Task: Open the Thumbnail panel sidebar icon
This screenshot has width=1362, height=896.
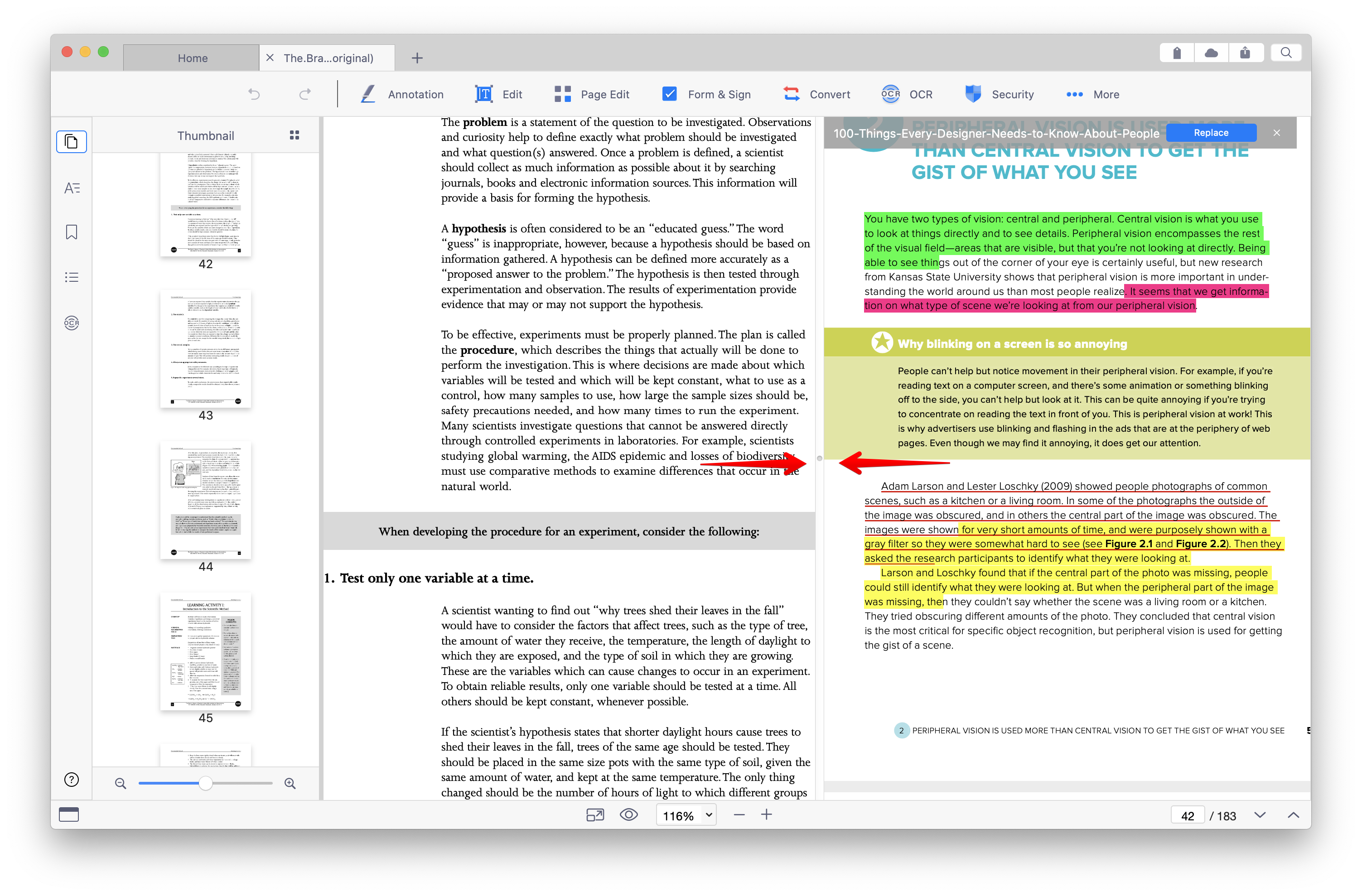Action: [72, 141]
